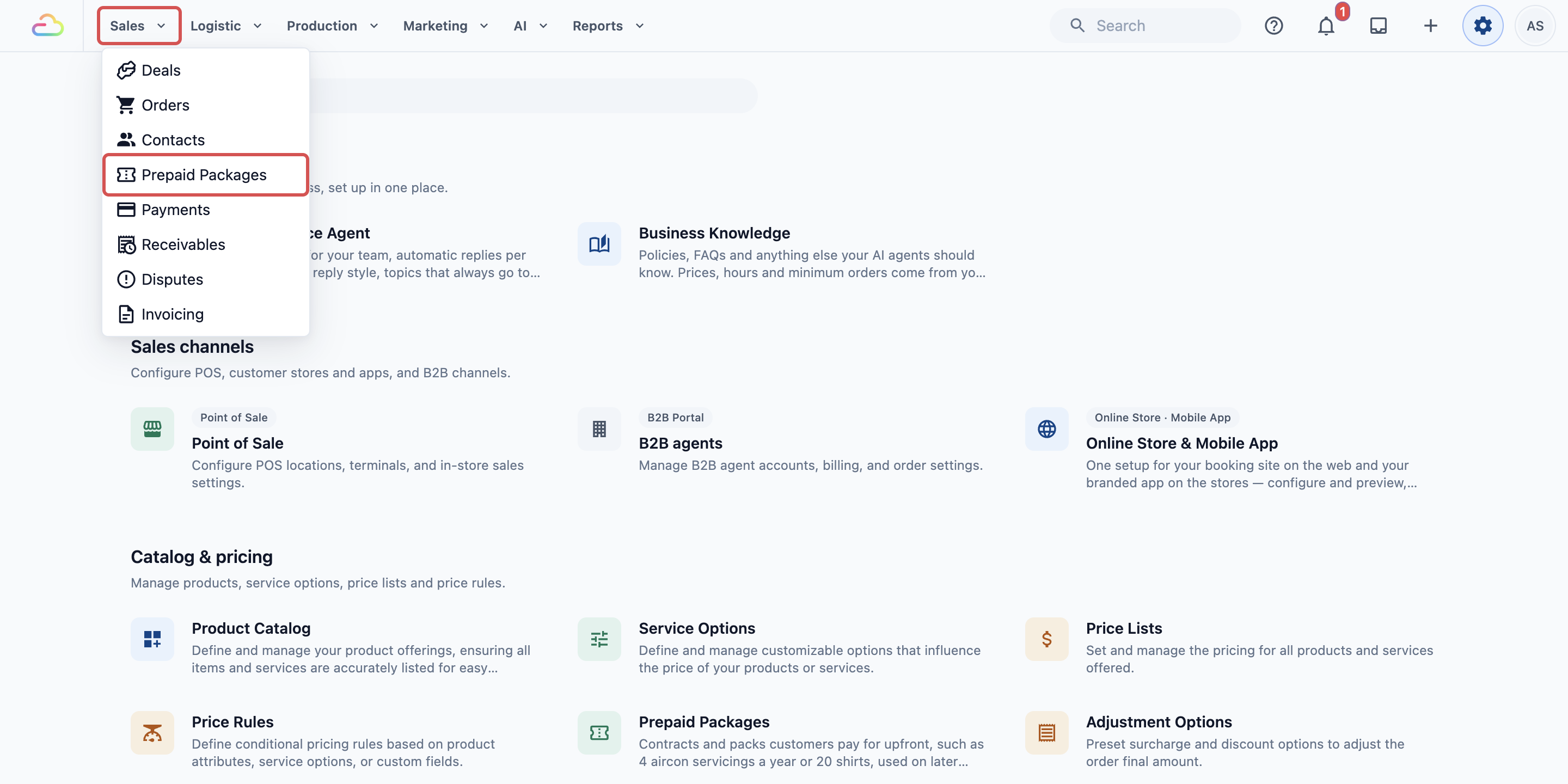Open B2B agents settings title
This screenshot has width=1568, height=784.
point(681,443)
